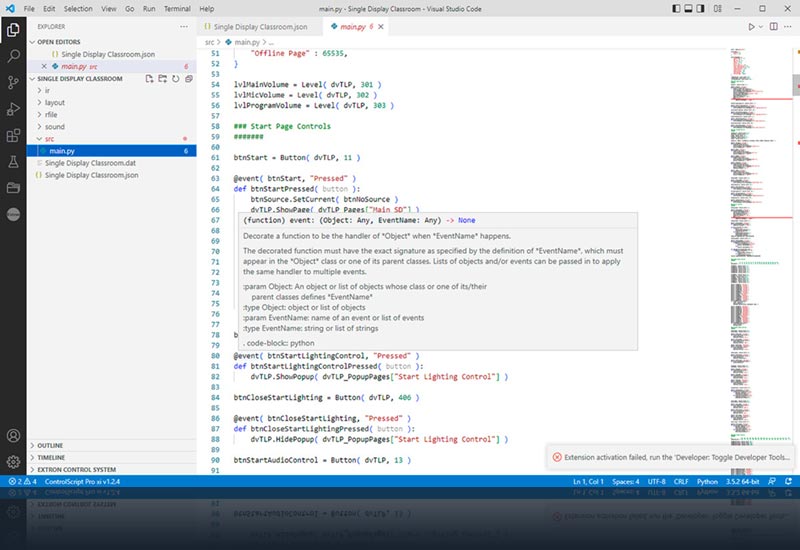Open the Extensions view

tap(13, 135)
